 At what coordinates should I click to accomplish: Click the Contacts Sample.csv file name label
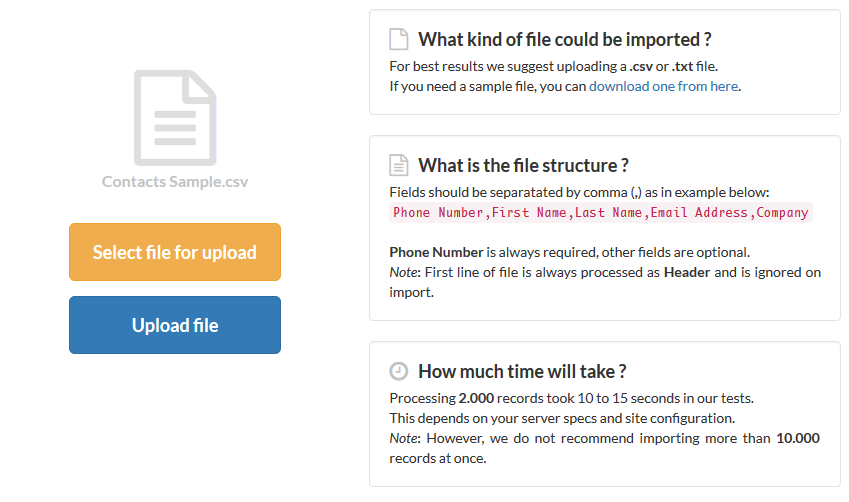pyautogui.click(x=175, y=182)
